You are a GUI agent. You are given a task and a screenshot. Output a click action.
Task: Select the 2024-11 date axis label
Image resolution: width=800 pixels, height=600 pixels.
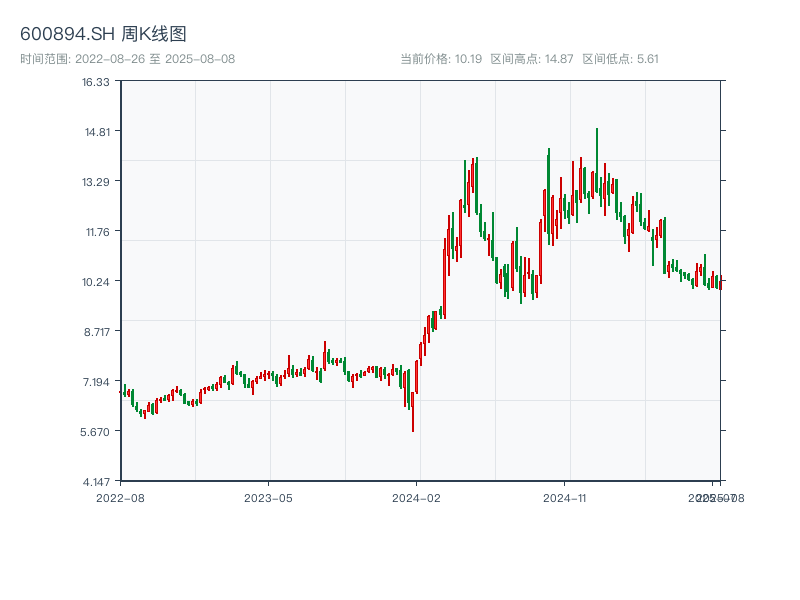565,497
